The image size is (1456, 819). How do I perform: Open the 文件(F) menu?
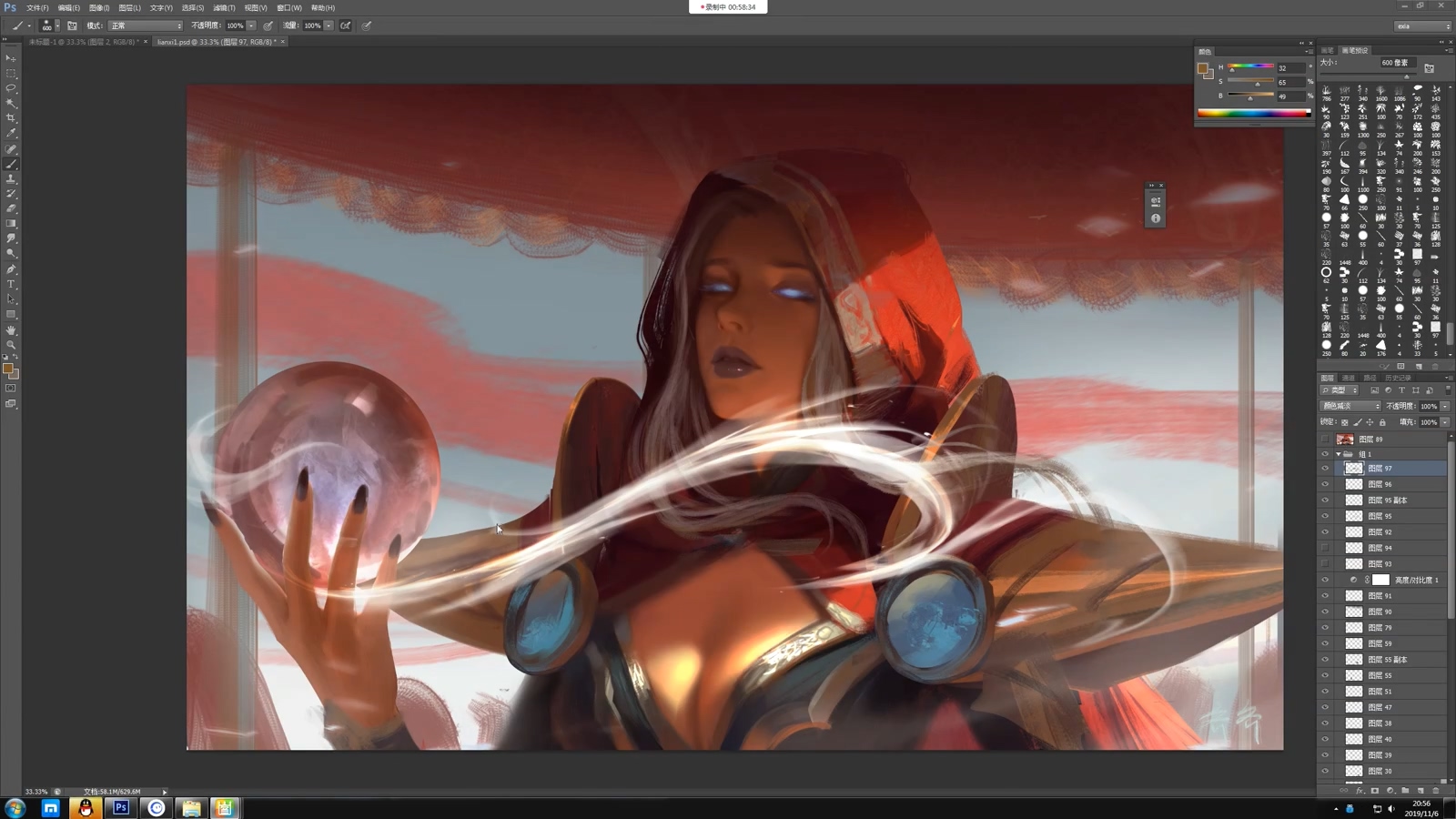(x=37, y=7)
